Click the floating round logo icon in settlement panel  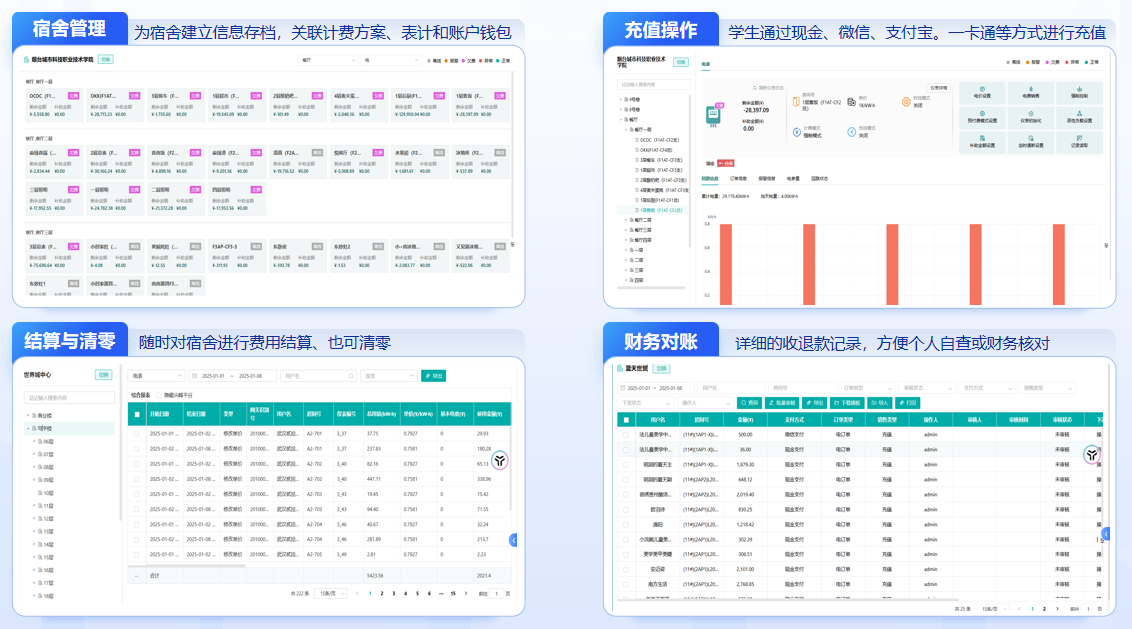point(500,460)
